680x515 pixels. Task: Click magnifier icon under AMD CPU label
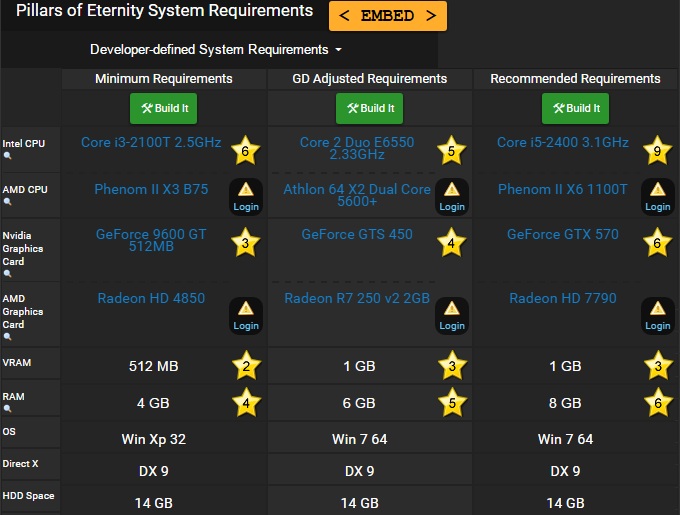pos(7,202)
